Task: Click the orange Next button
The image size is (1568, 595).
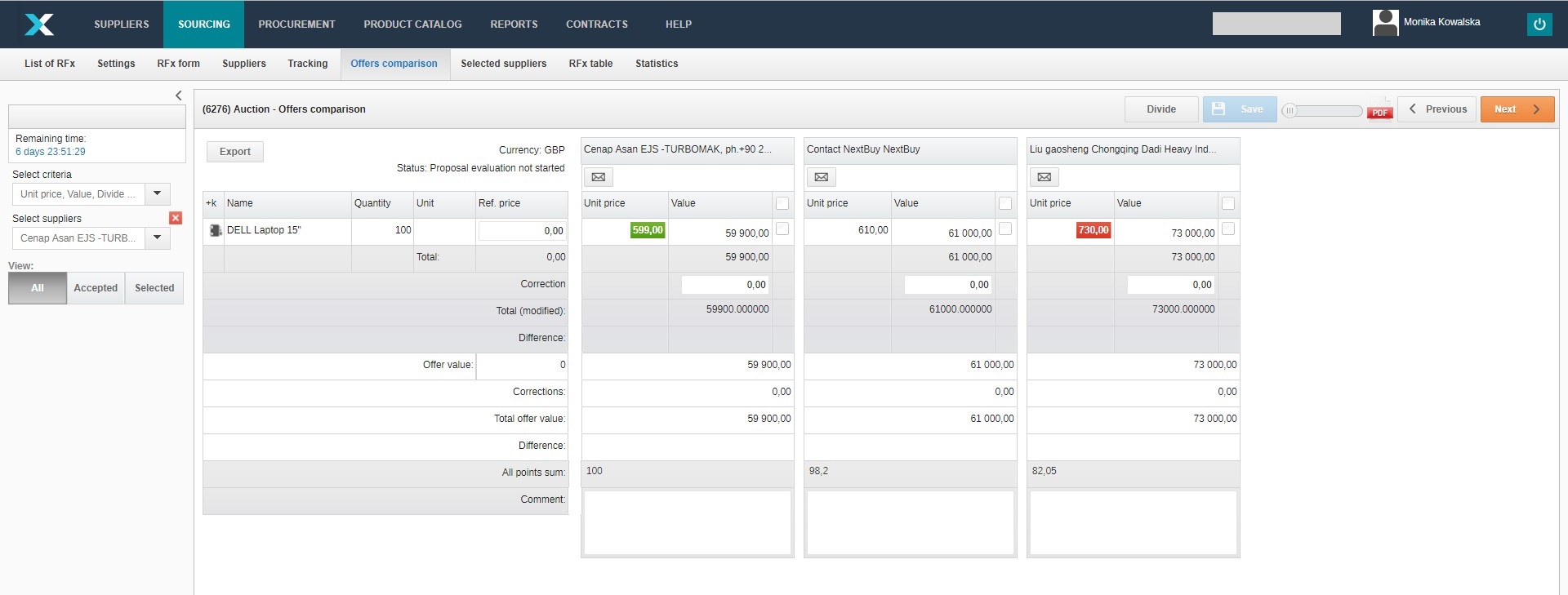Action: tap(1517, 109)
